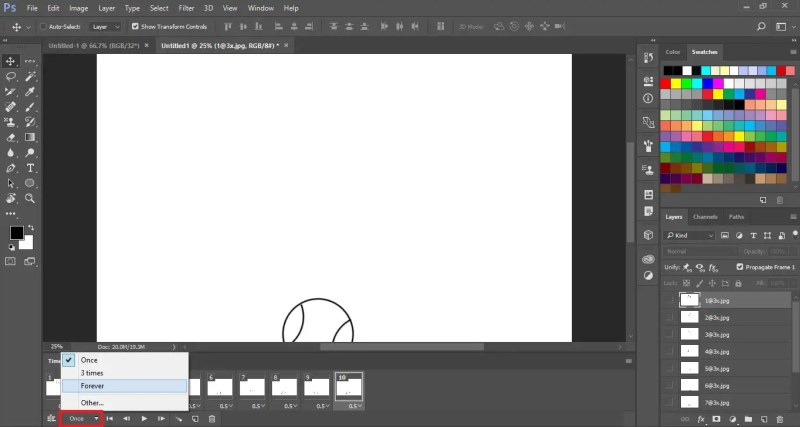Open frame 7 delay time dropdown
This screenshot has width=800, height=427.
click(258, 406)
